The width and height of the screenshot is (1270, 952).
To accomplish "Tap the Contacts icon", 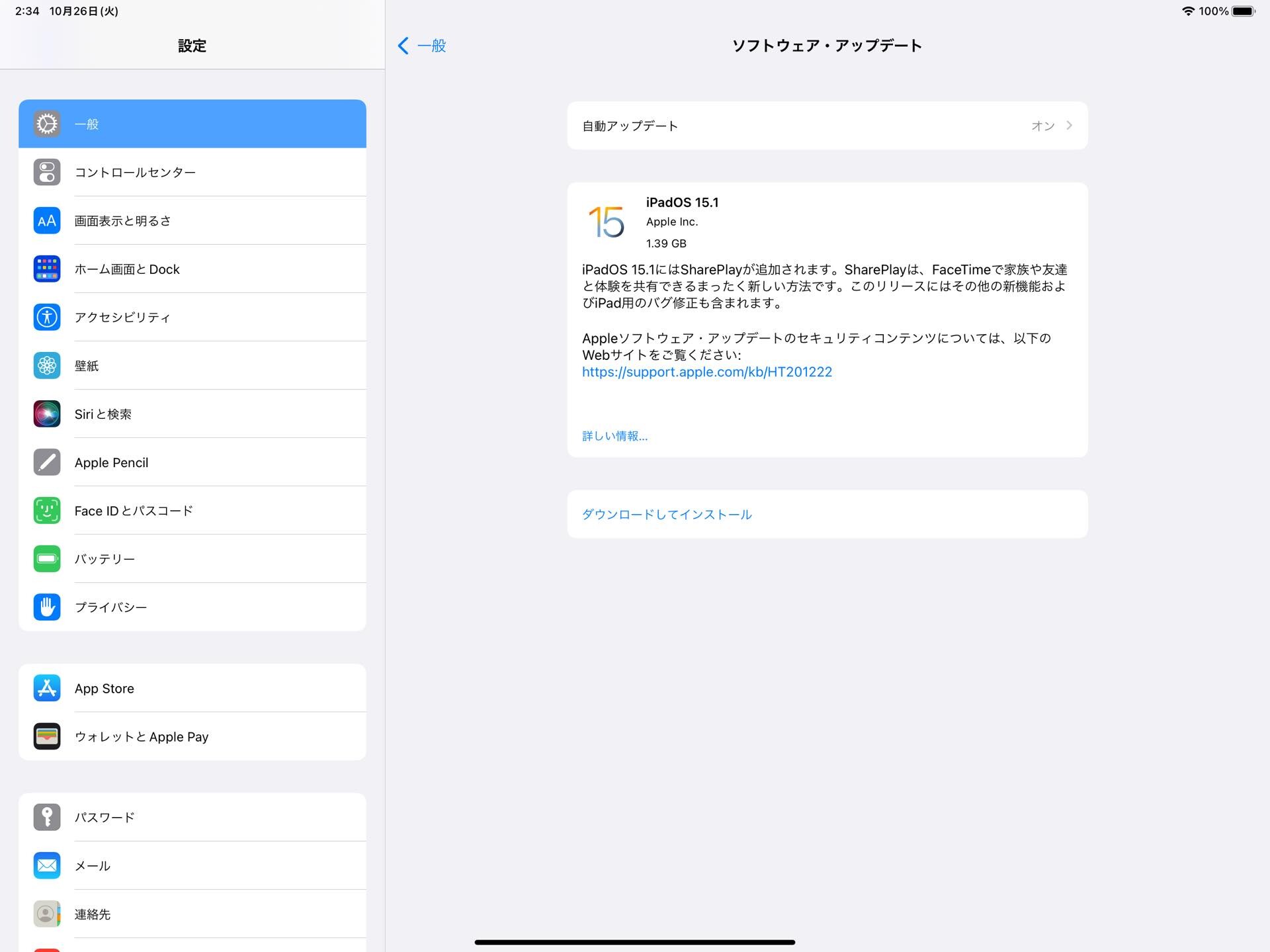I will (x=47, y=914).
